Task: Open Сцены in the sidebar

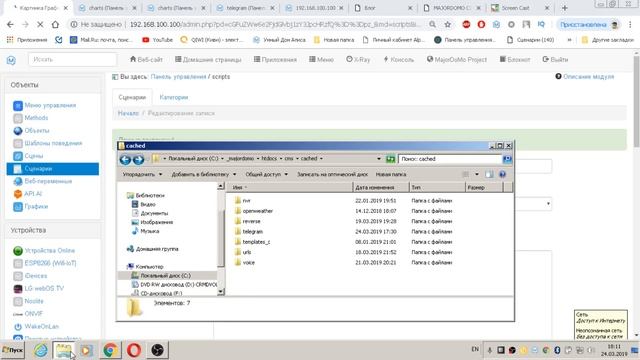Action: 33,156
